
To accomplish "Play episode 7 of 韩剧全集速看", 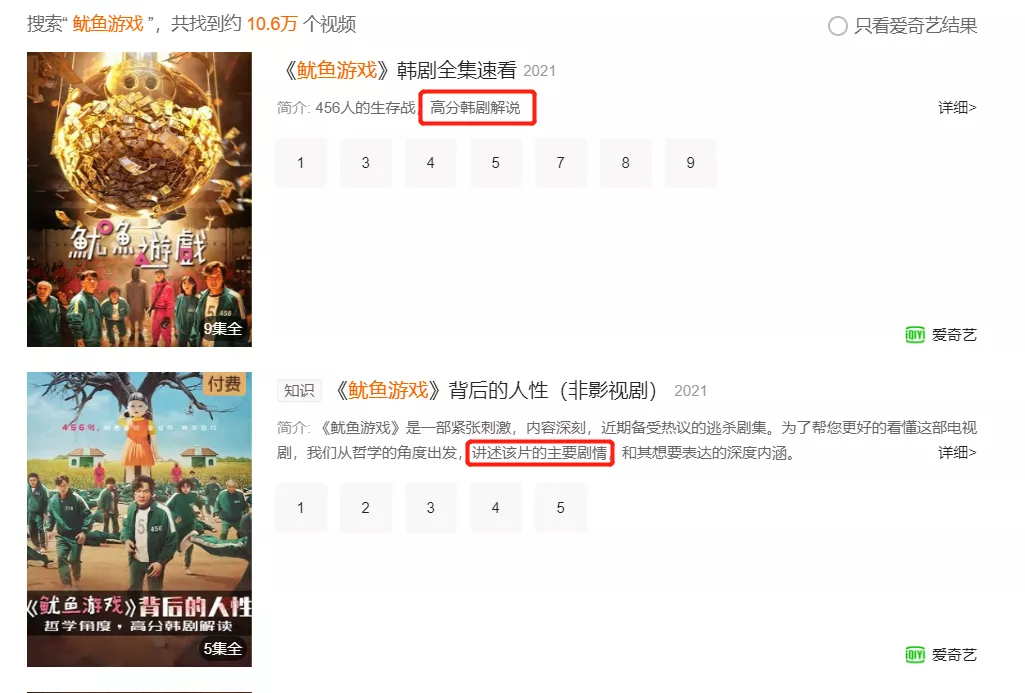I will 560,163.
